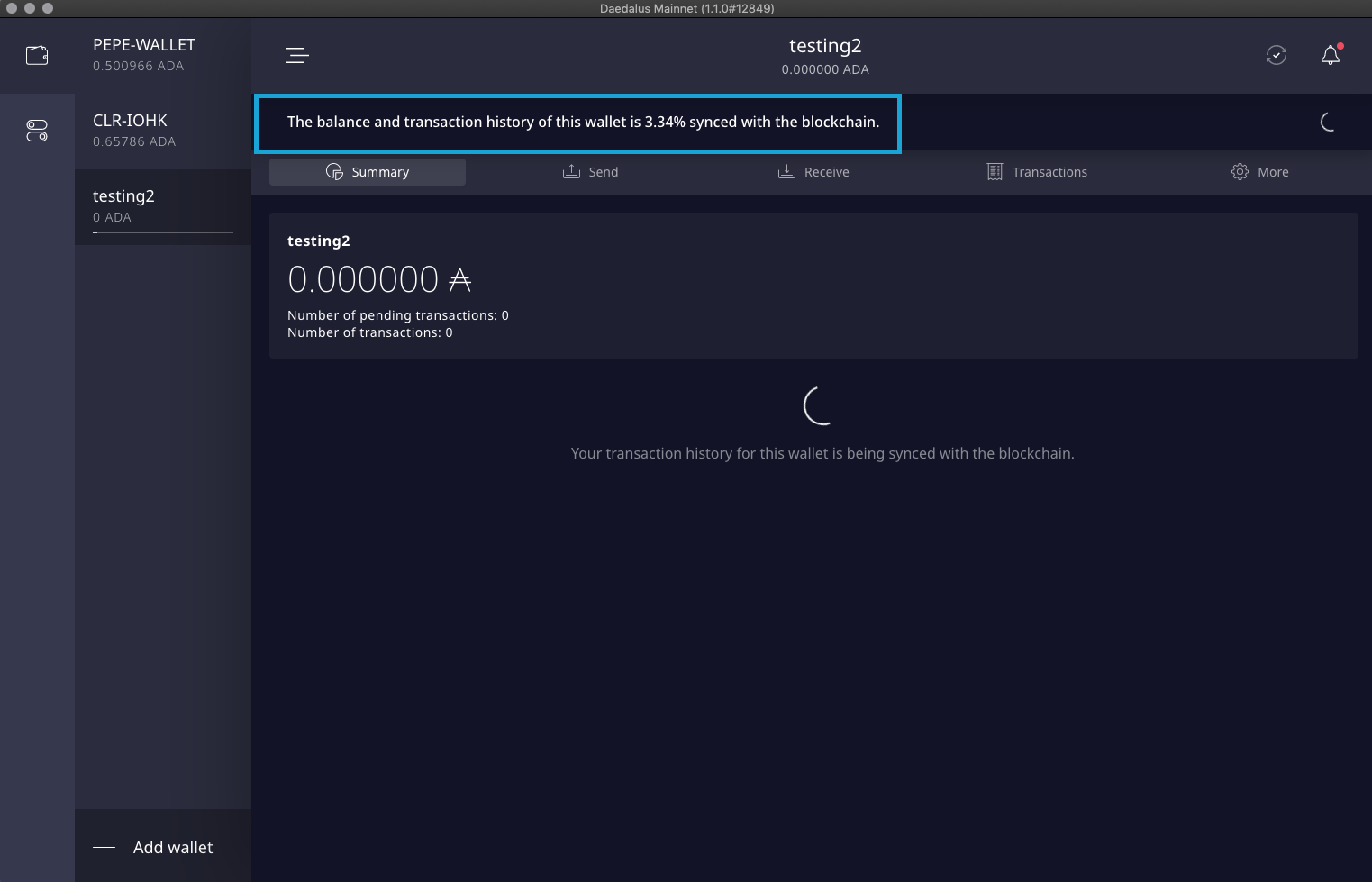1372x882 pixels.
Task: Click Number of pending transactions text
Action: pos(398,315)
